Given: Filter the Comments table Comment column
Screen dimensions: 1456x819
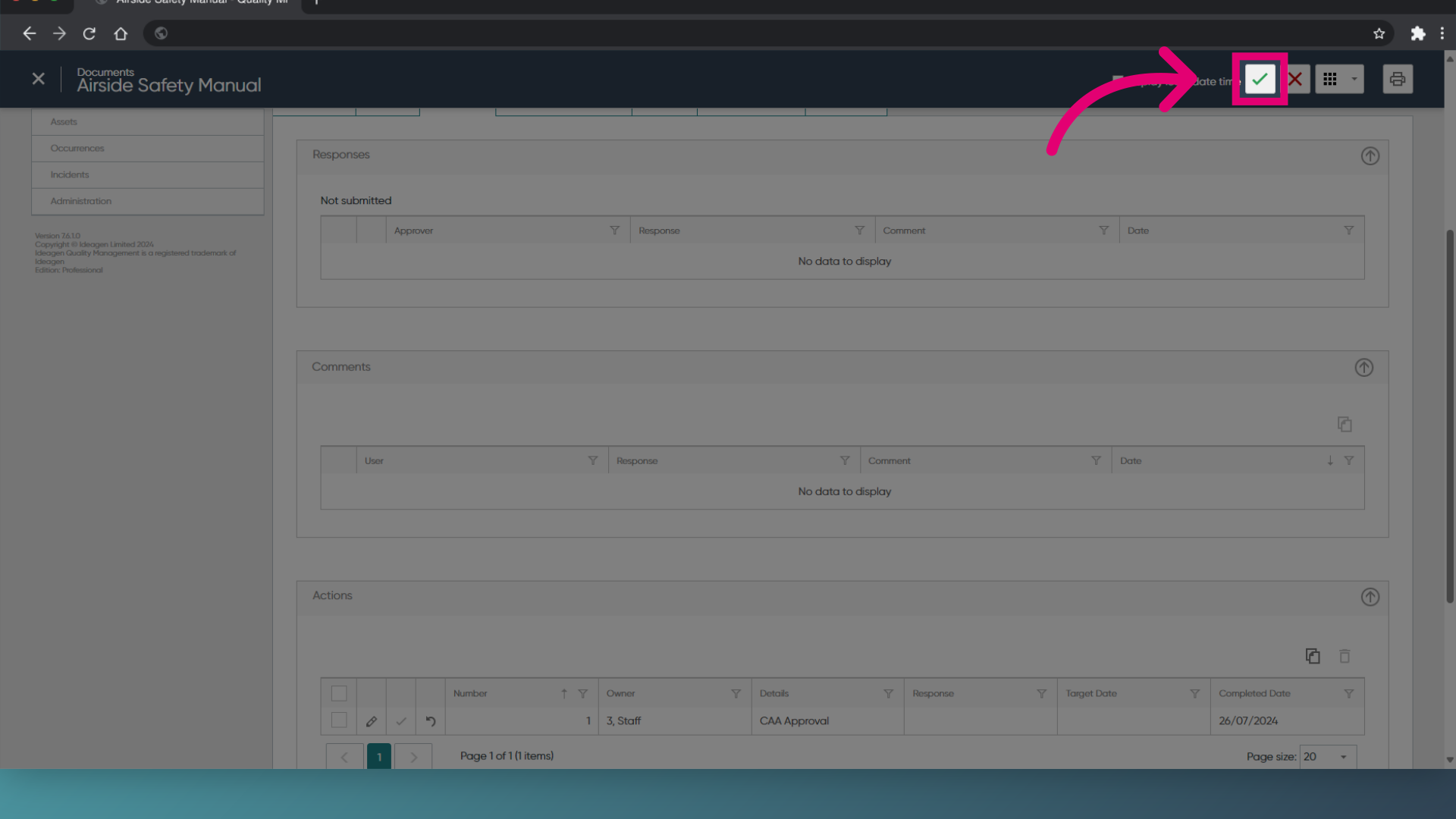Looking at the screenshot, I should (1096, 461).
